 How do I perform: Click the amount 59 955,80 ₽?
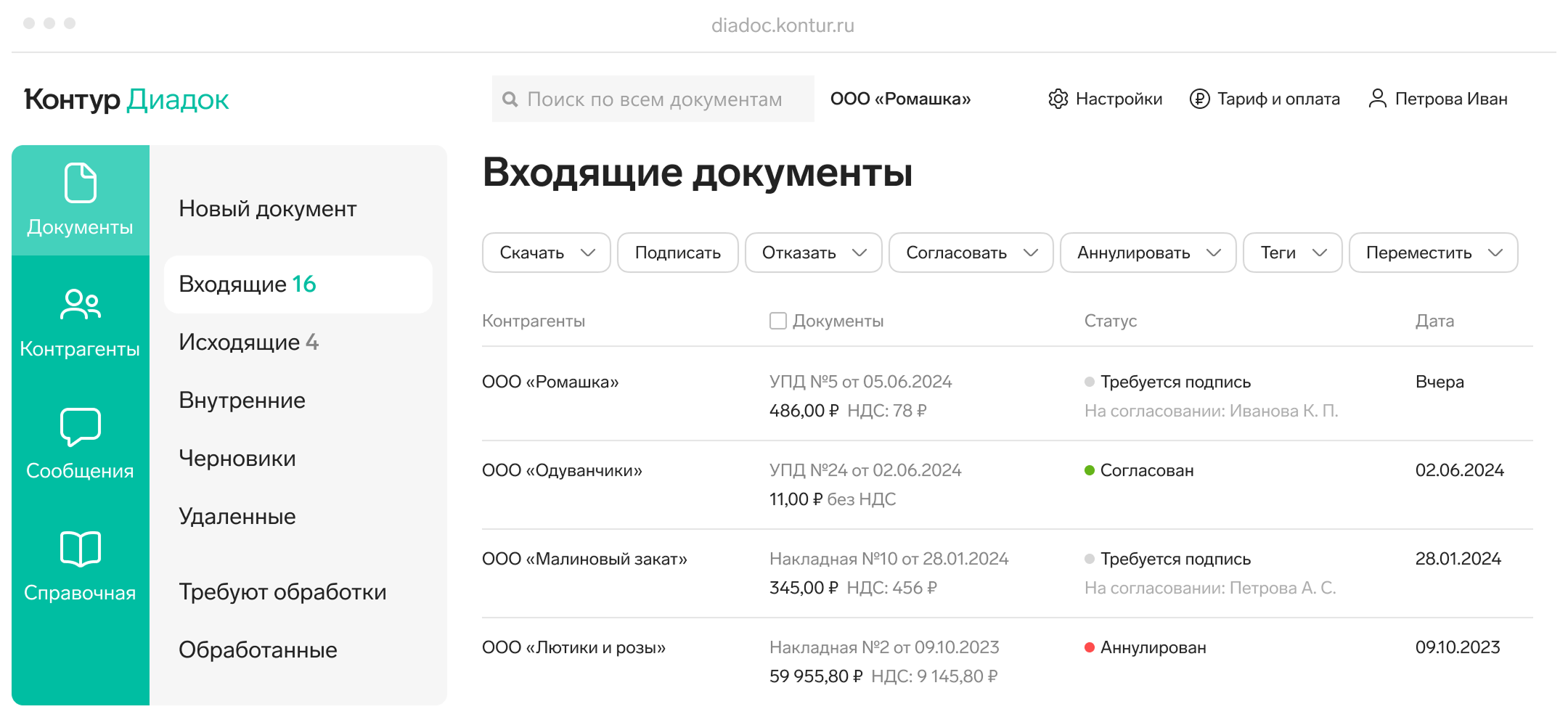[x=816, y=676]
